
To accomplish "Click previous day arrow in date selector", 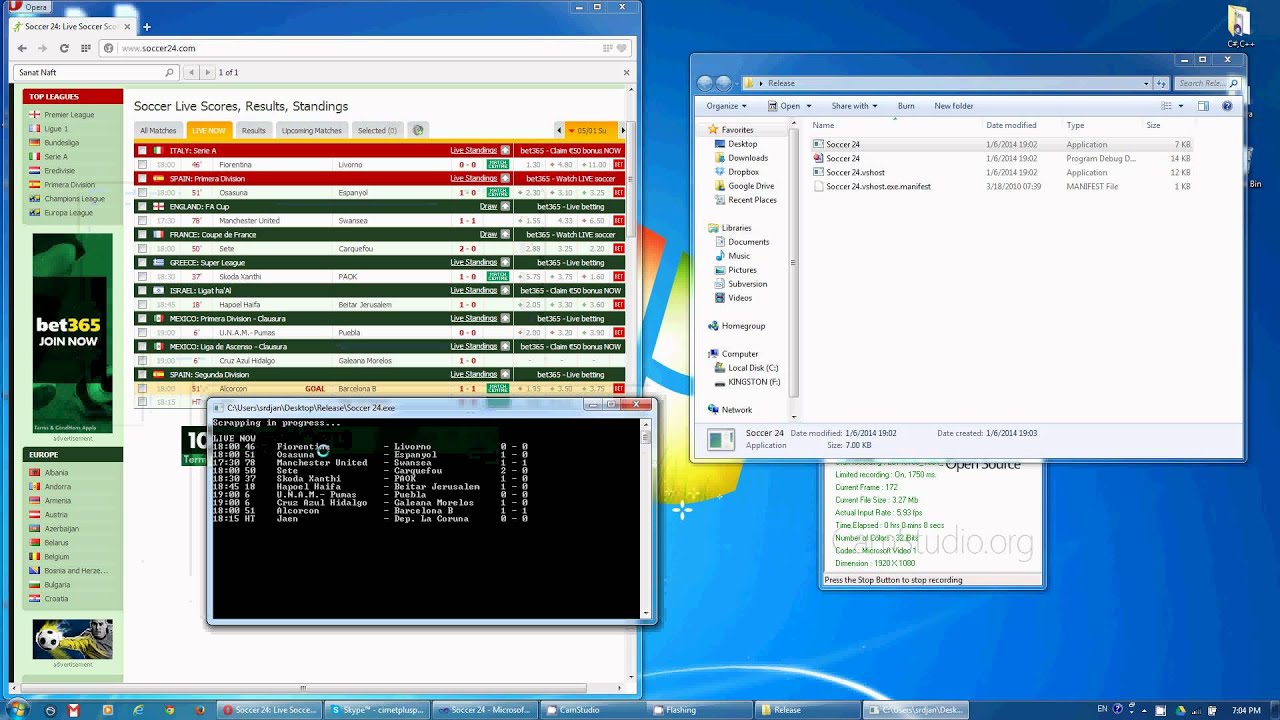I will (x=560, y=130).
